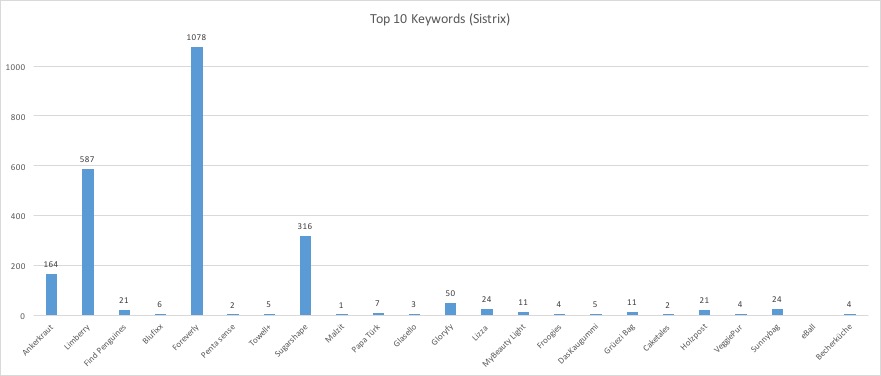The image size is (881, 376).
Task: Select the data label 21 above Holzpost
Action: click(x=705, y=301)
